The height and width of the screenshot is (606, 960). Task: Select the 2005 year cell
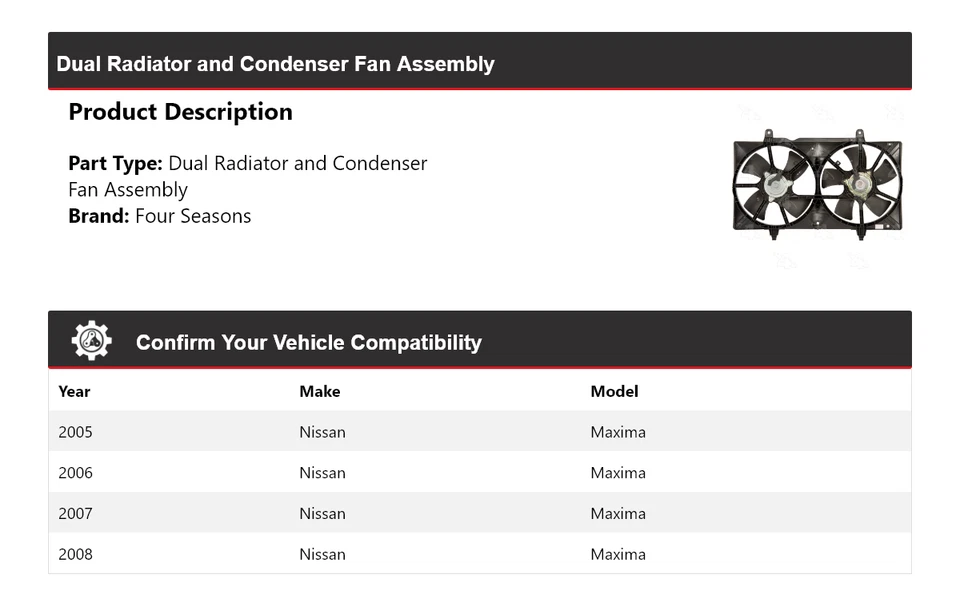click(75, 432)
